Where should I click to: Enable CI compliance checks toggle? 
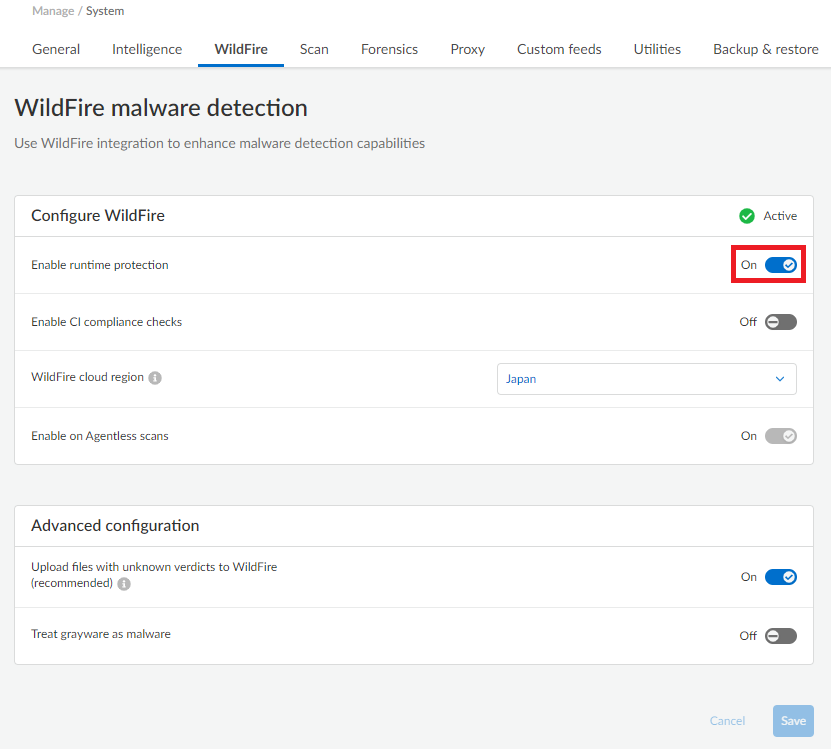pos(781,322)
